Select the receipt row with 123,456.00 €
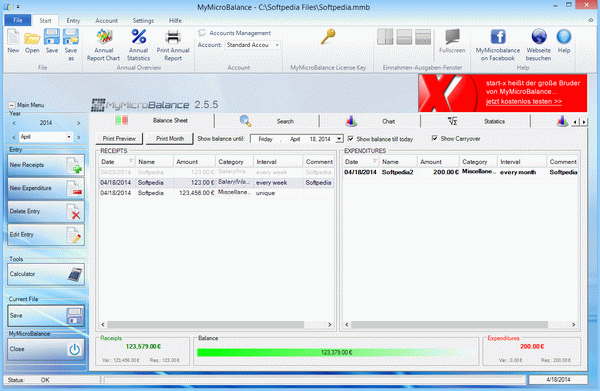The height and width of the screenshot is (391, 600). click(216, 193)
